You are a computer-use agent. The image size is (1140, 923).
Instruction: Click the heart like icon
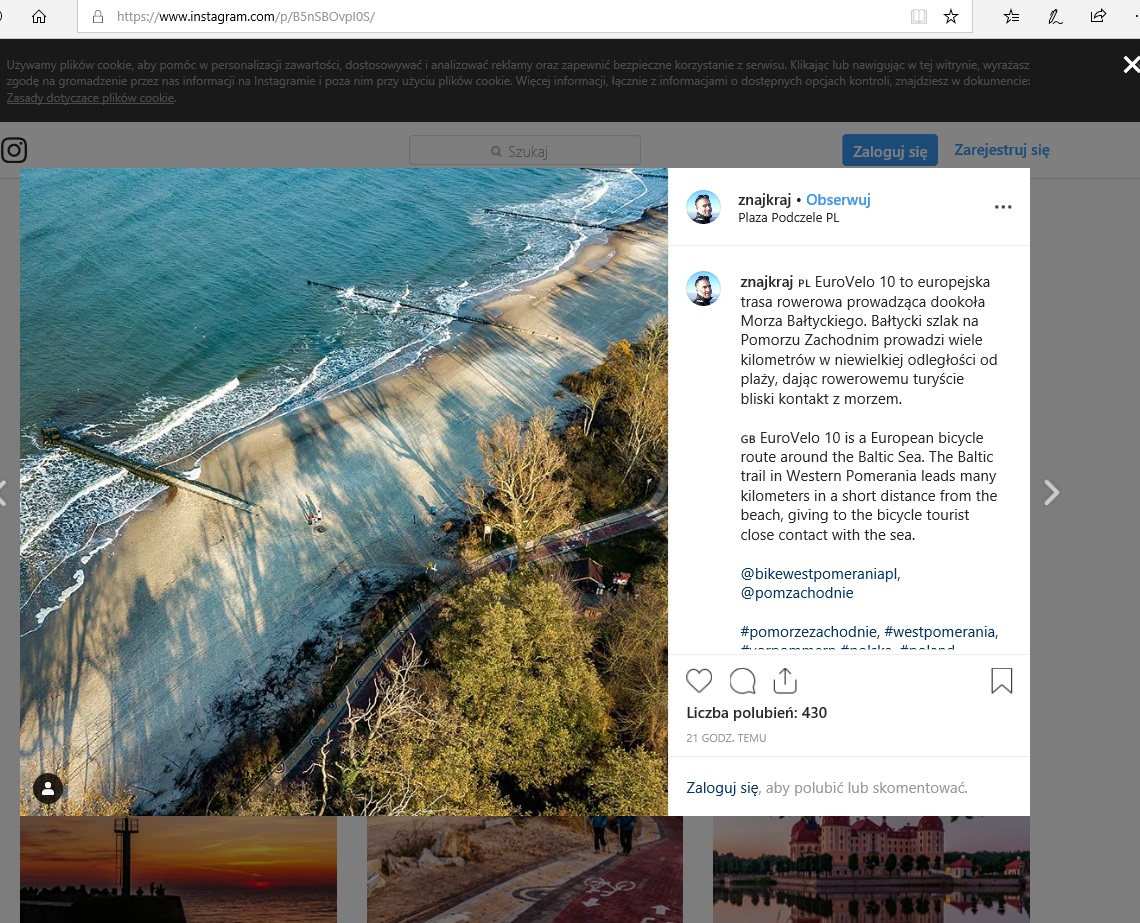click(699, 681)
